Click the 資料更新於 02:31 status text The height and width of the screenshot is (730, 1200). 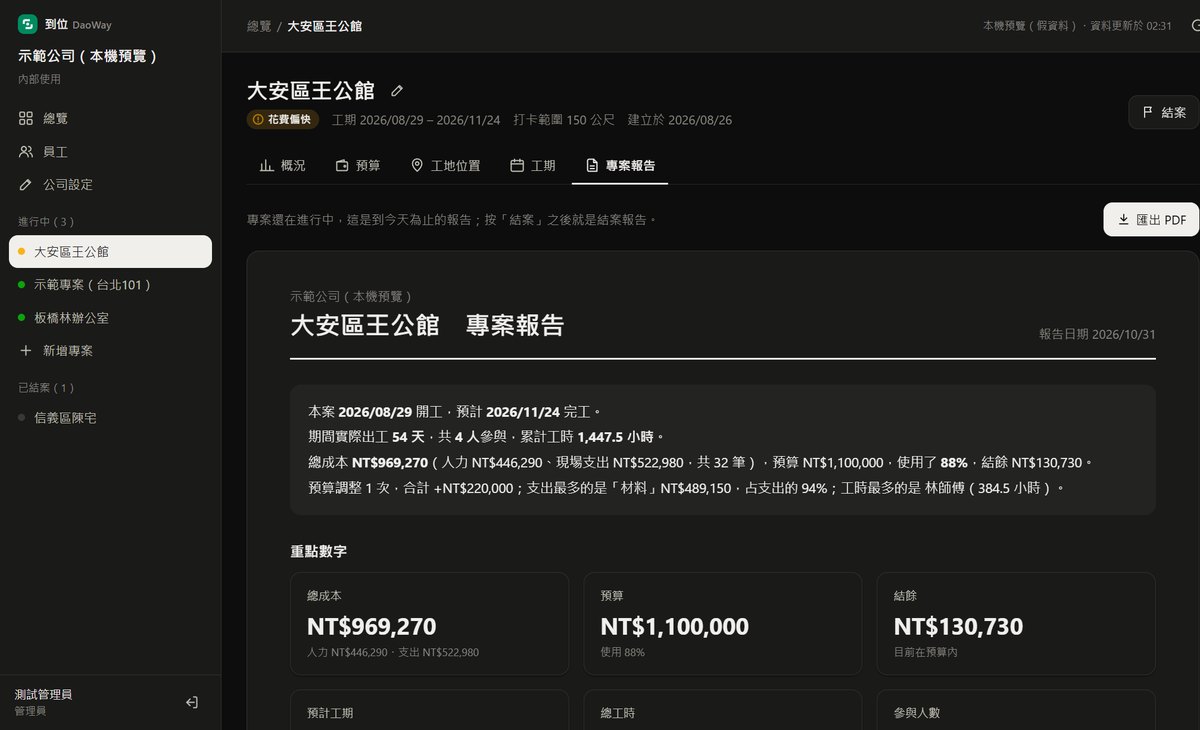click(x=1130, y=26)
